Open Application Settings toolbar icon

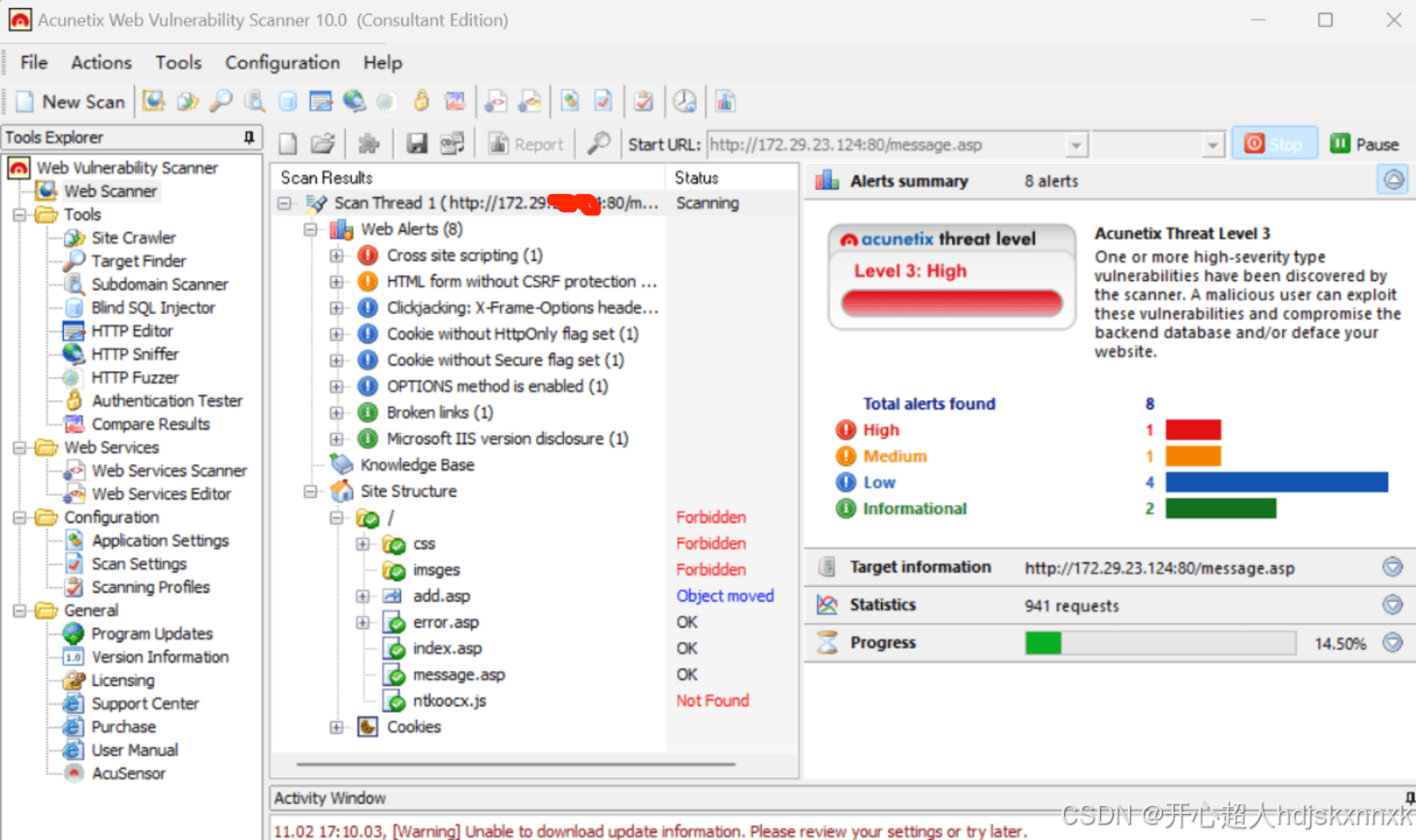click(x=570, y=101)
